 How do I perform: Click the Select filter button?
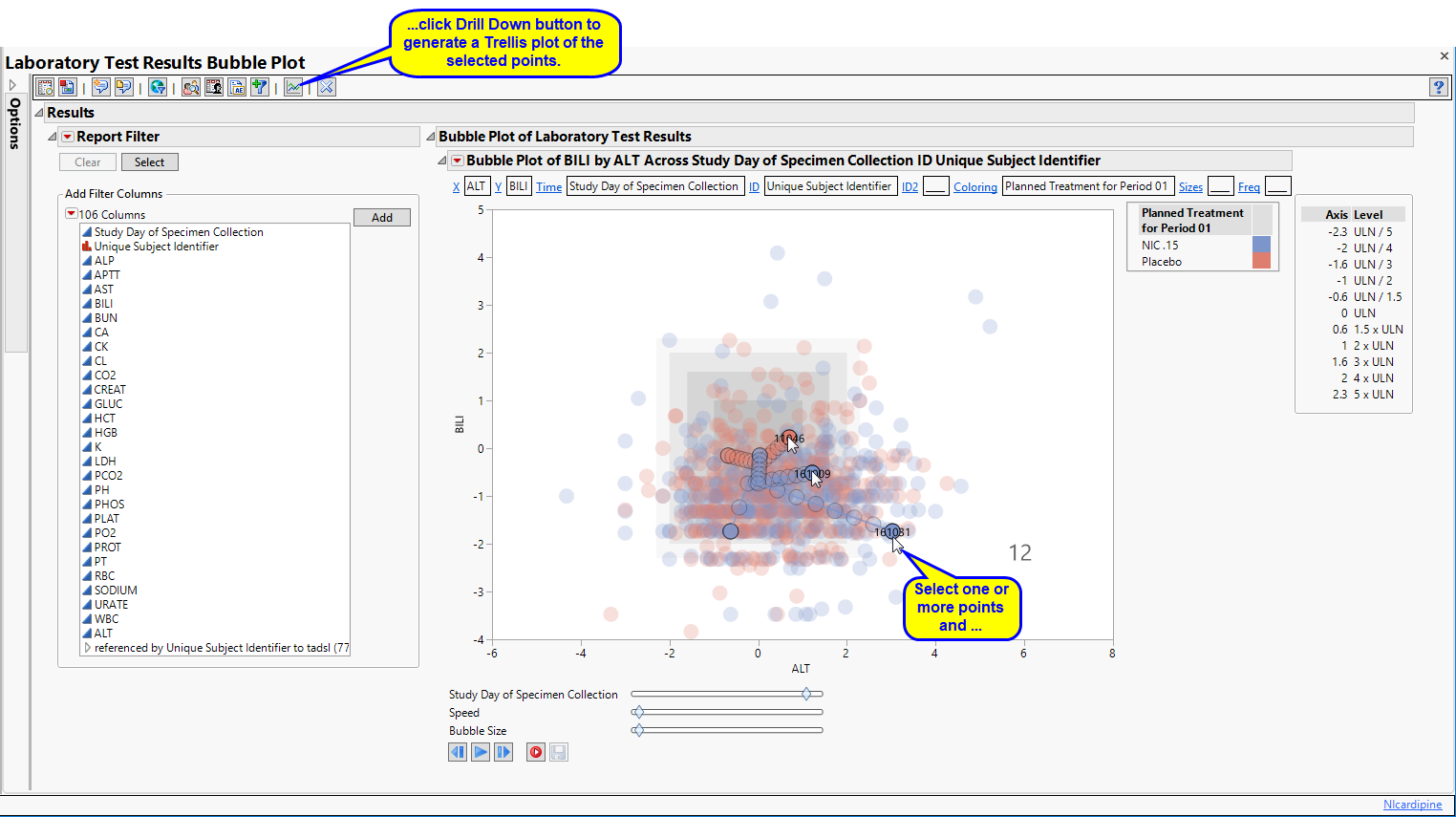tap(149, 162)
